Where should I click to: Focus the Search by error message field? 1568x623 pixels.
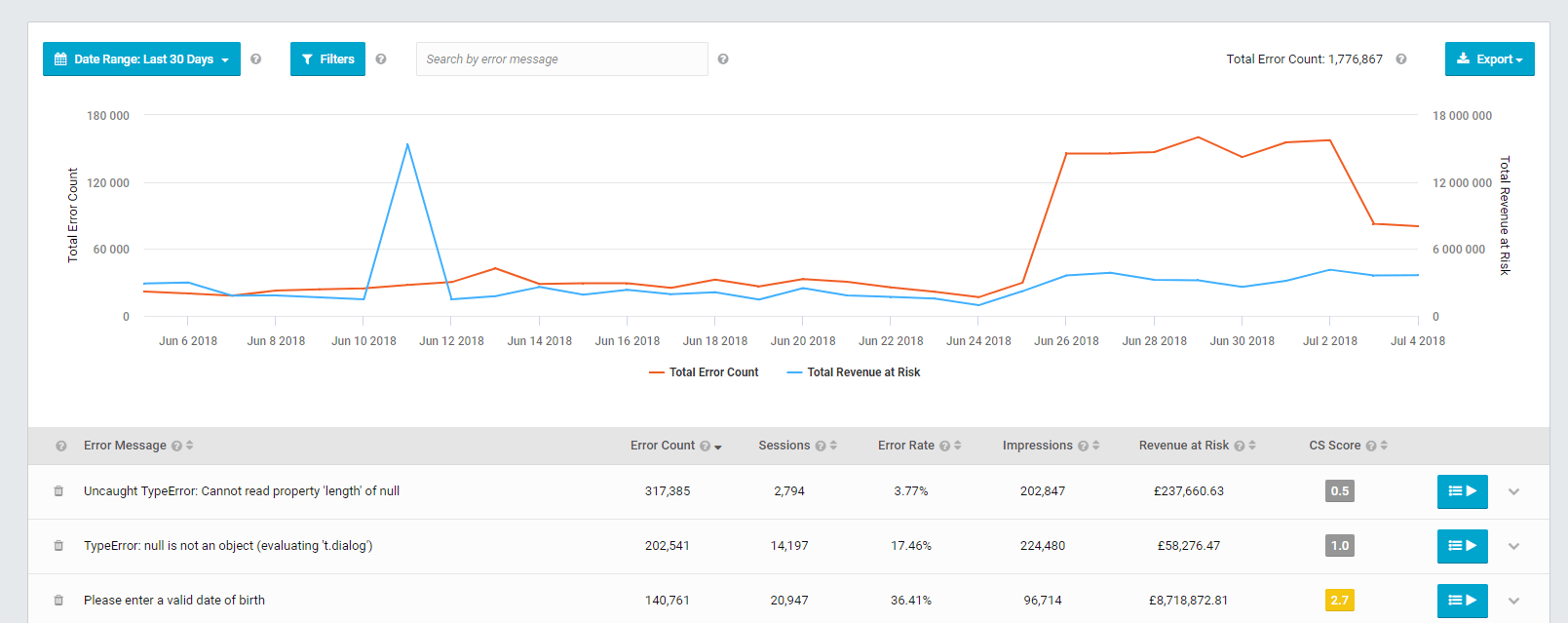coord(562,59)
